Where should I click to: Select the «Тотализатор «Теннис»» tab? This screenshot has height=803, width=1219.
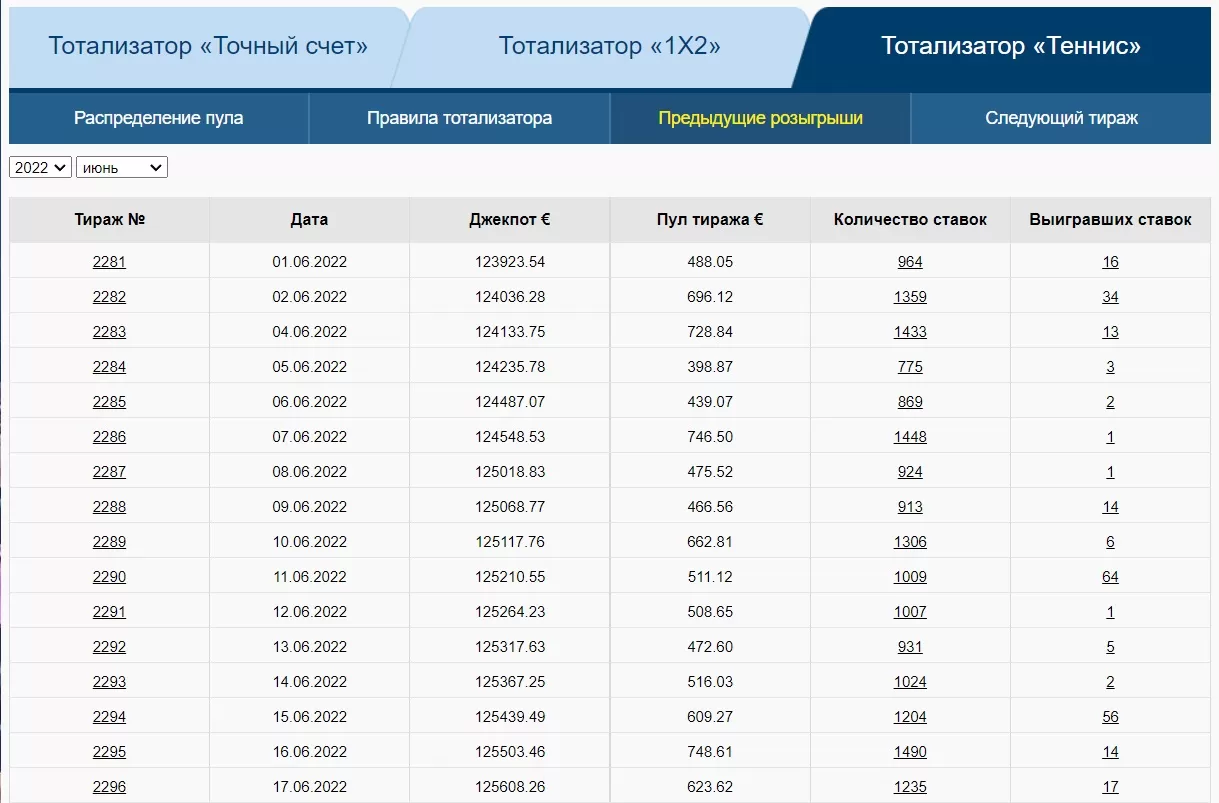pyautogui.click(x=1010, y=45)
